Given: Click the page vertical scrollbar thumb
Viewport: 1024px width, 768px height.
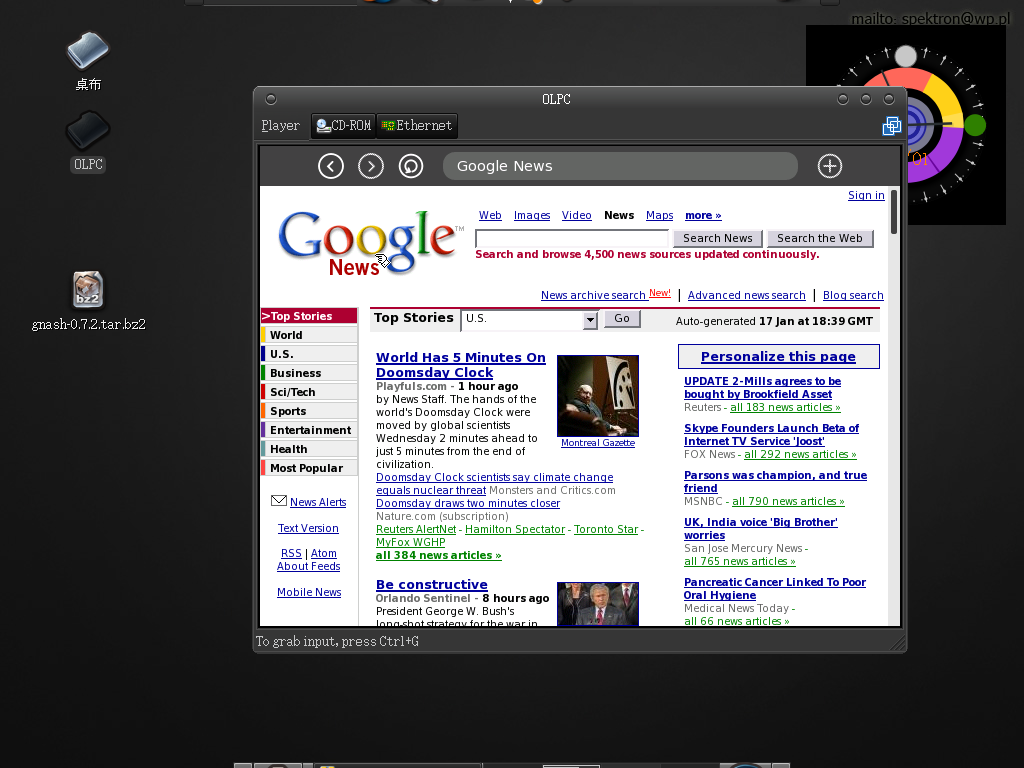Looking at the screenshot, I should (893, 211).
